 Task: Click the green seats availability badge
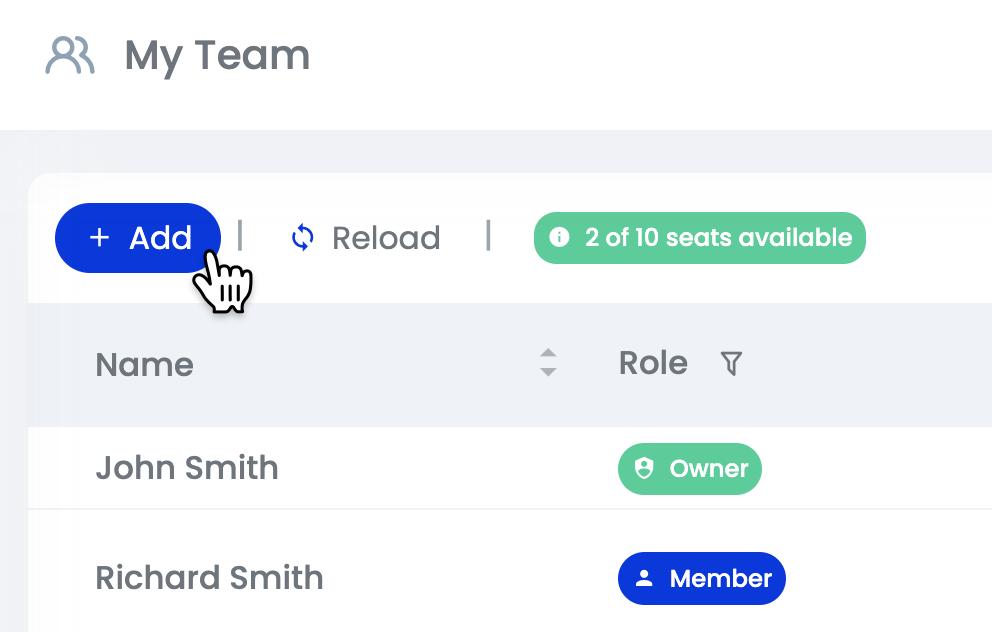pos(699,238)
